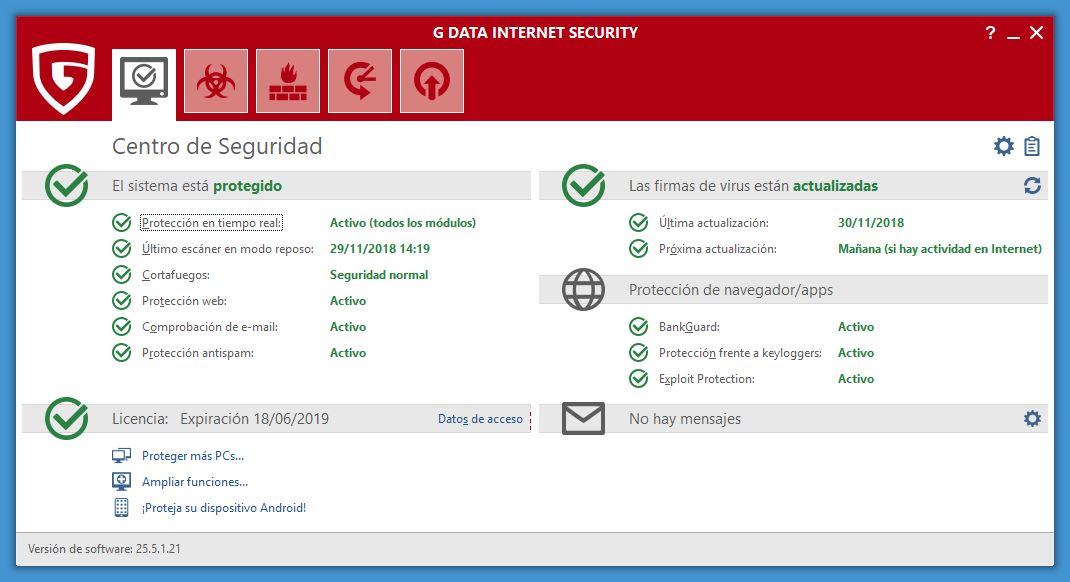This screenshot has width=1070, height=582.
Task: Open Protección antispam options
Action: click(x=198, y=353)
